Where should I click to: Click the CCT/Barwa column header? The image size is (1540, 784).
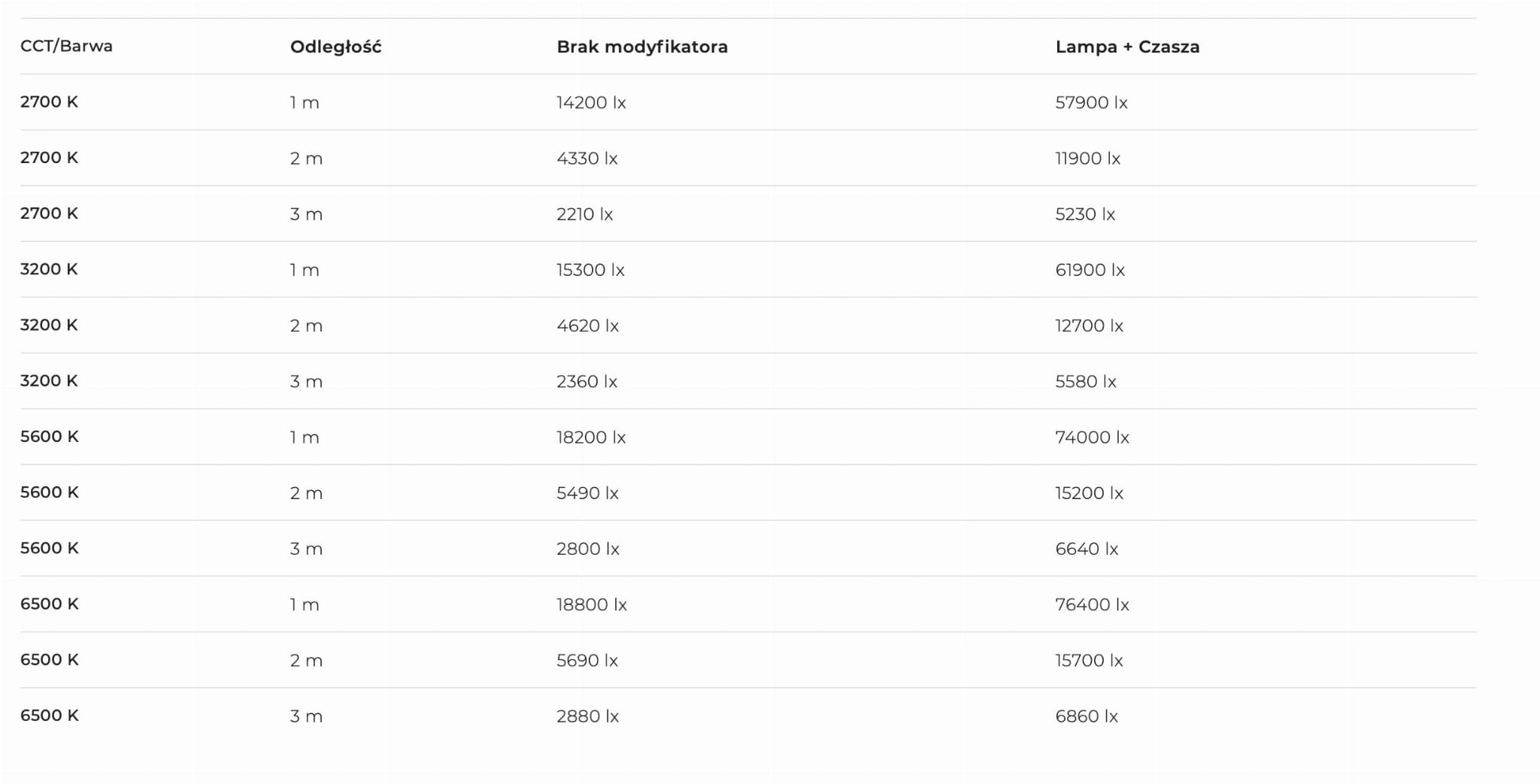tap(66, 46)
